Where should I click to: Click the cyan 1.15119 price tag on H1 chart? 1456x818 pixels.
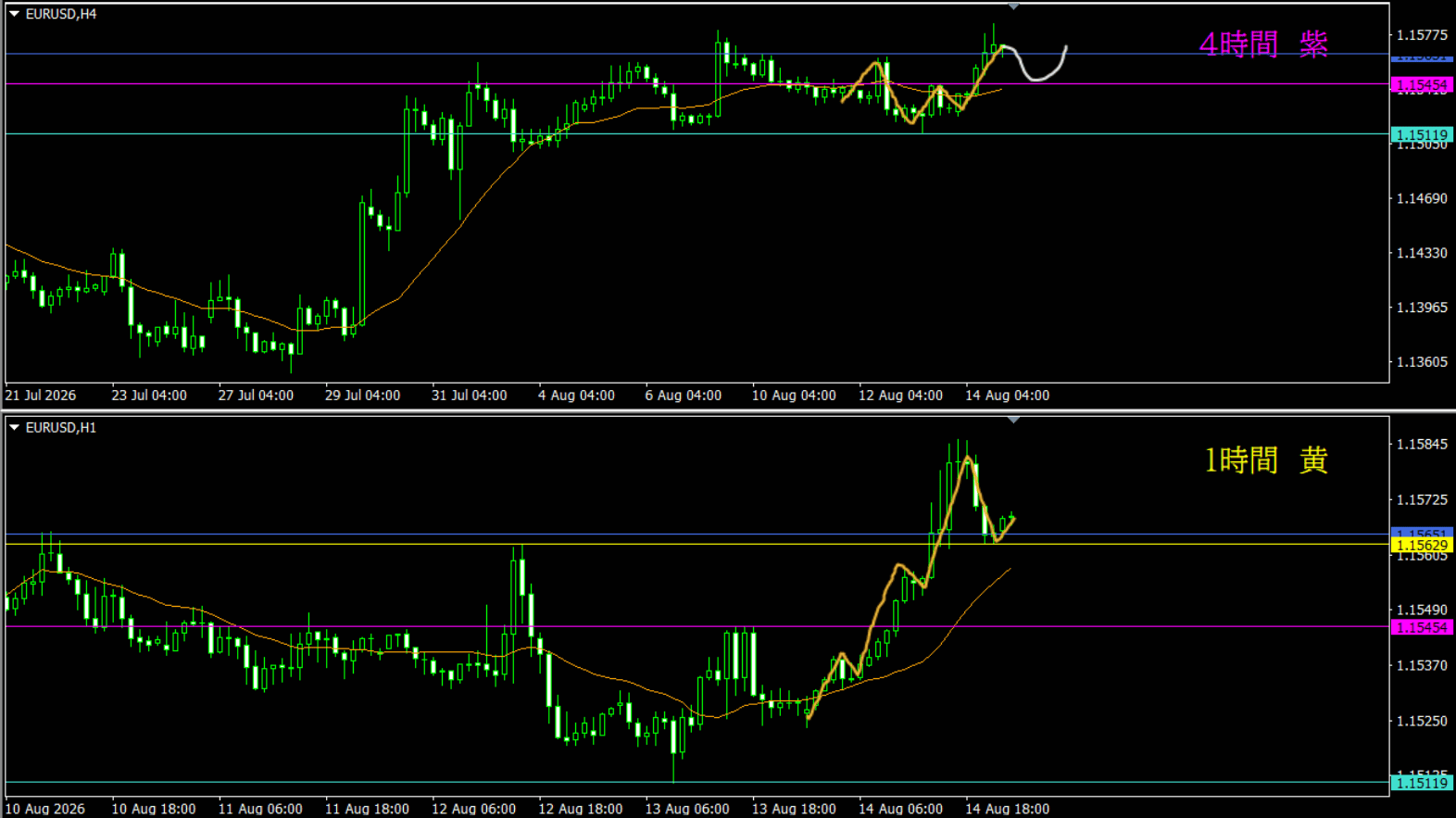click(1421, 783)
